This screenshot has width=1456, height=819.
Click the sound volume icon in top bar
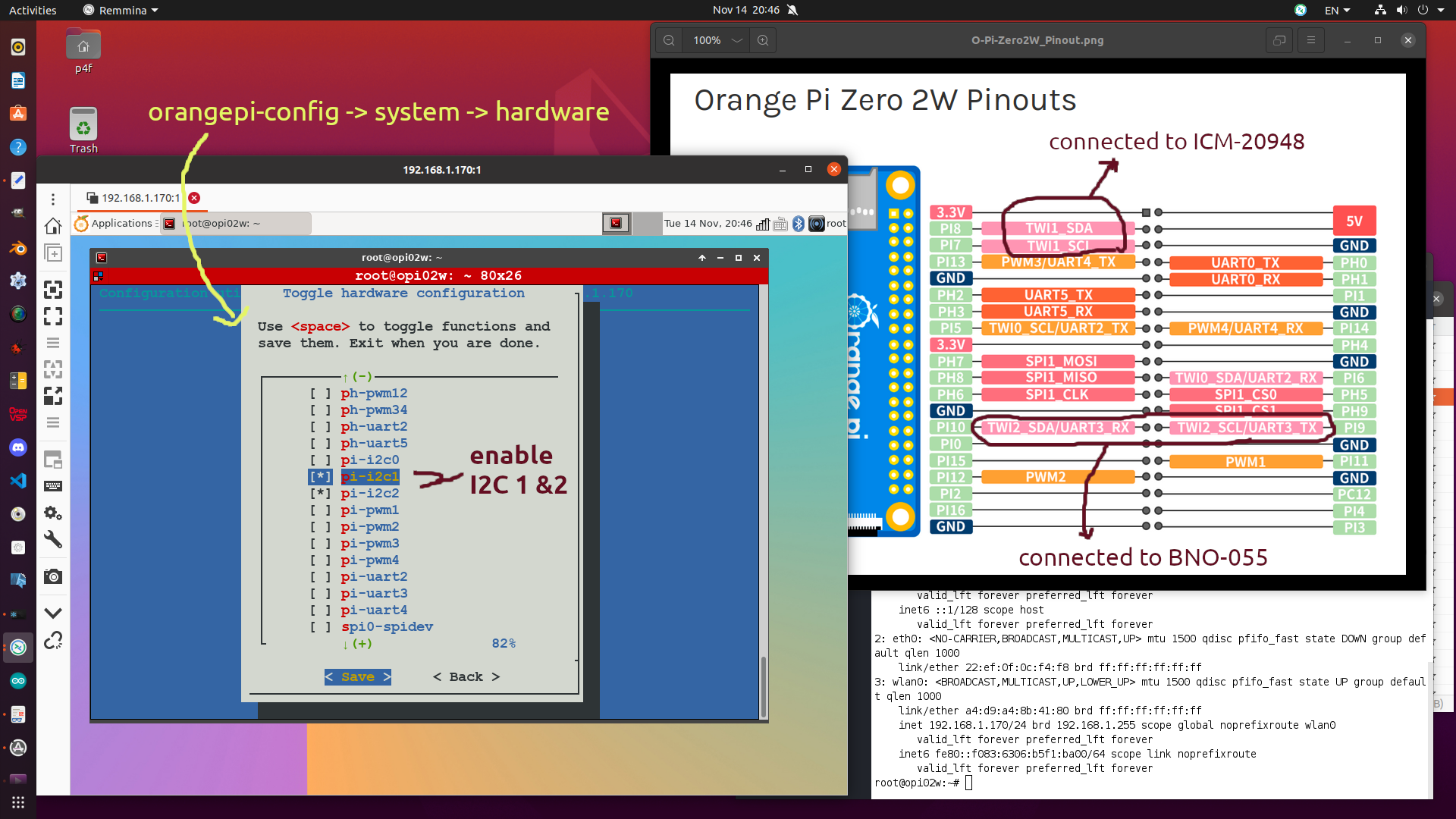point(1401,10)
